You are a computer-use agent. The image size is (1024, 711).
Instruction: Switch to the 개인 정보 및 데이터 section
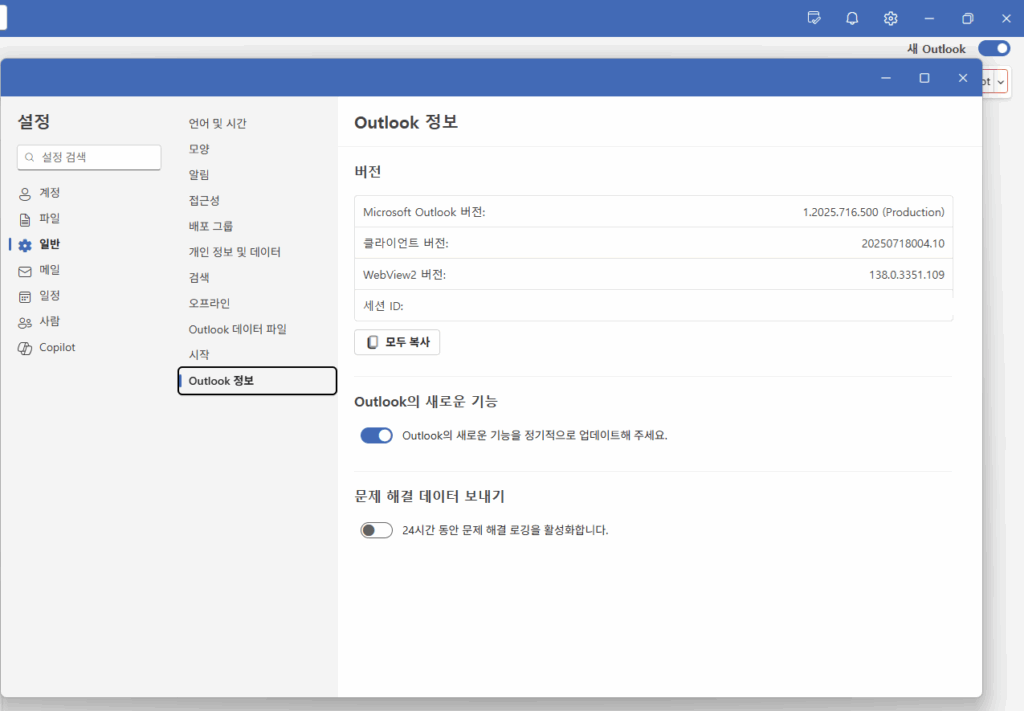coord(234,252)
